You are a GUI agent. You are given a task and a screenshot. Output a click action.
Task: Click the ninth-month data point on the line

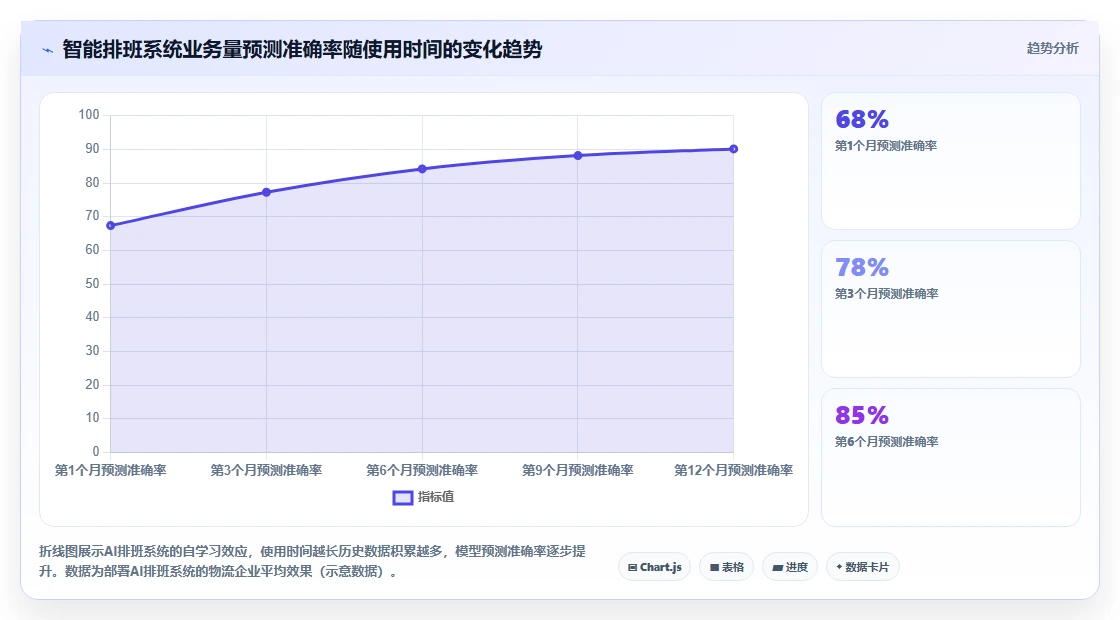[578, 156]
